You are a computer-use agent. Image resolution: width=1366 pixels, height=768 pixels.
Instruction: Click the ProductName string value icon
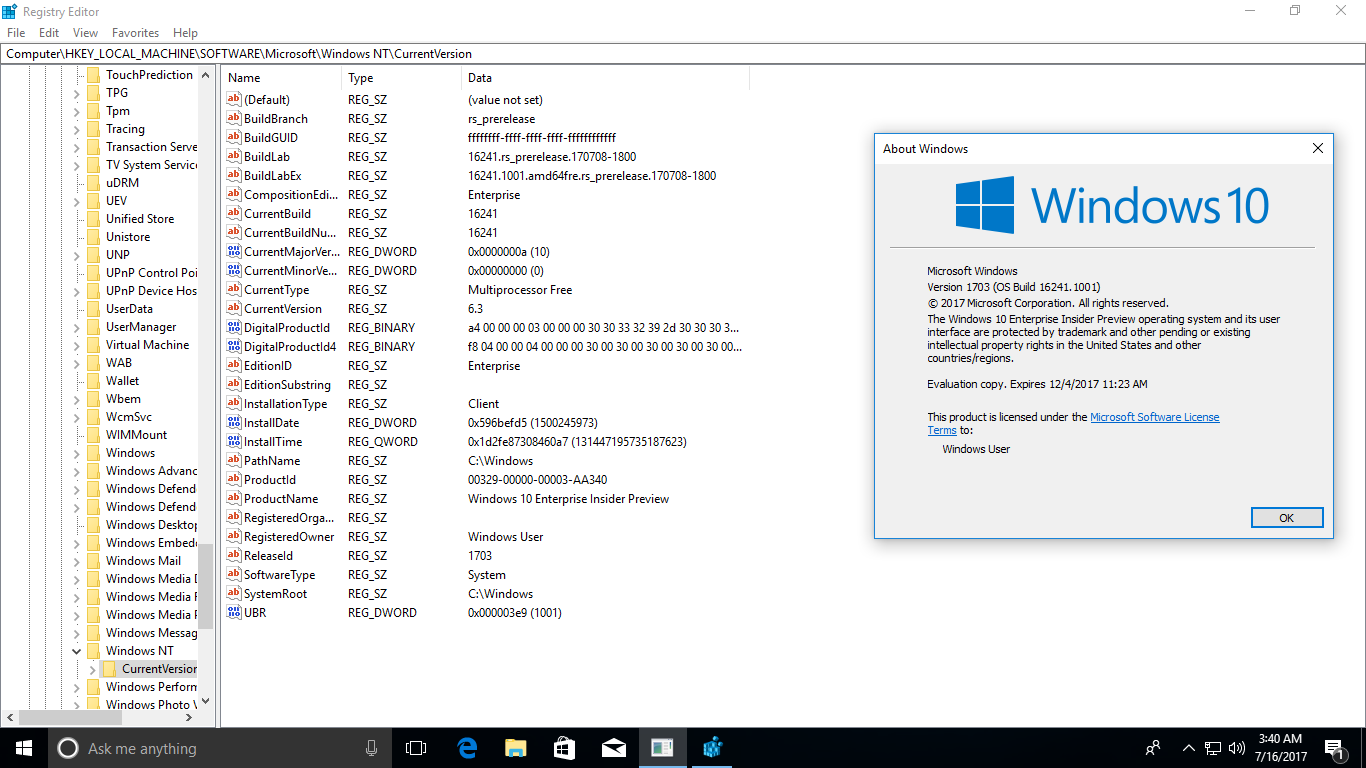[234, 499]
